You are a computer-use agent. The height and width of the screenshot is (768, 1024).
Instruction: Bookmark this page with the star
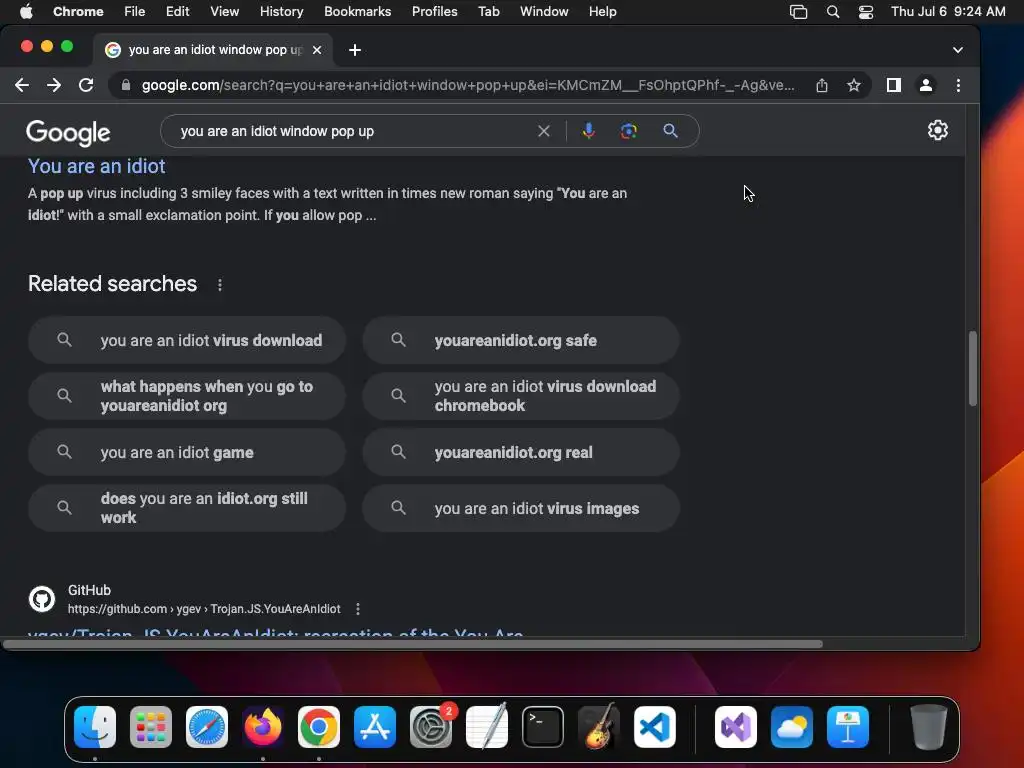(x=854, y=85)
